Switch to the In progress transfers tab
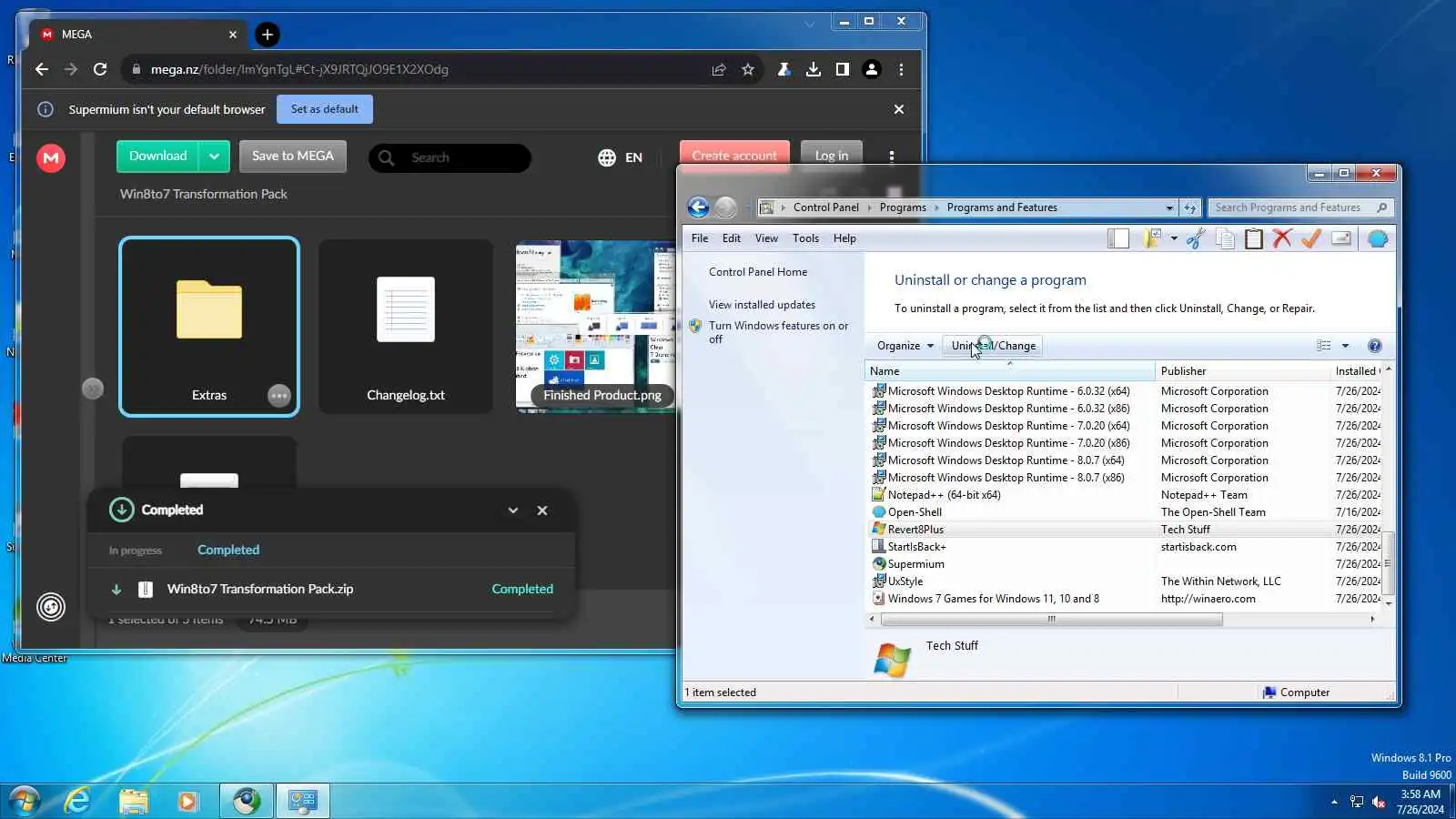Image resolution: width=1456 pixels, height=819 pixels. coord(136,551)
